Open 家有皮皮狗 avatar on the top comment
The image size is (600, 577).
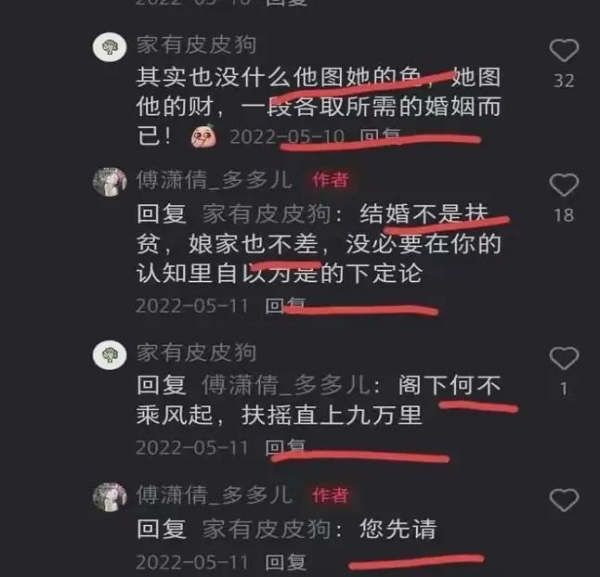(x=110, y=47)
